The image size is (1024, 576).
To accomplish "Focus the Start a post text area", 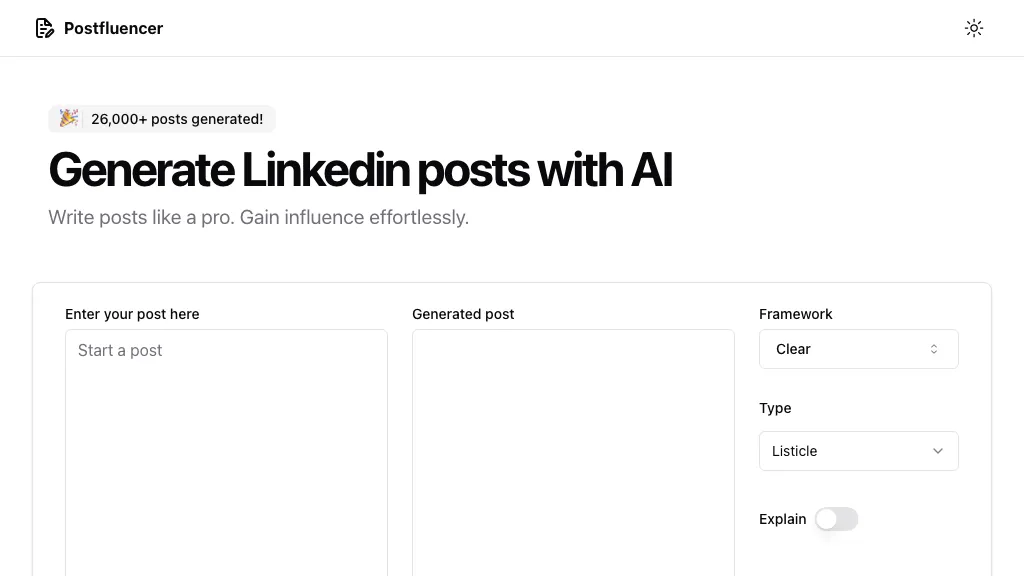I will point(226,453).
